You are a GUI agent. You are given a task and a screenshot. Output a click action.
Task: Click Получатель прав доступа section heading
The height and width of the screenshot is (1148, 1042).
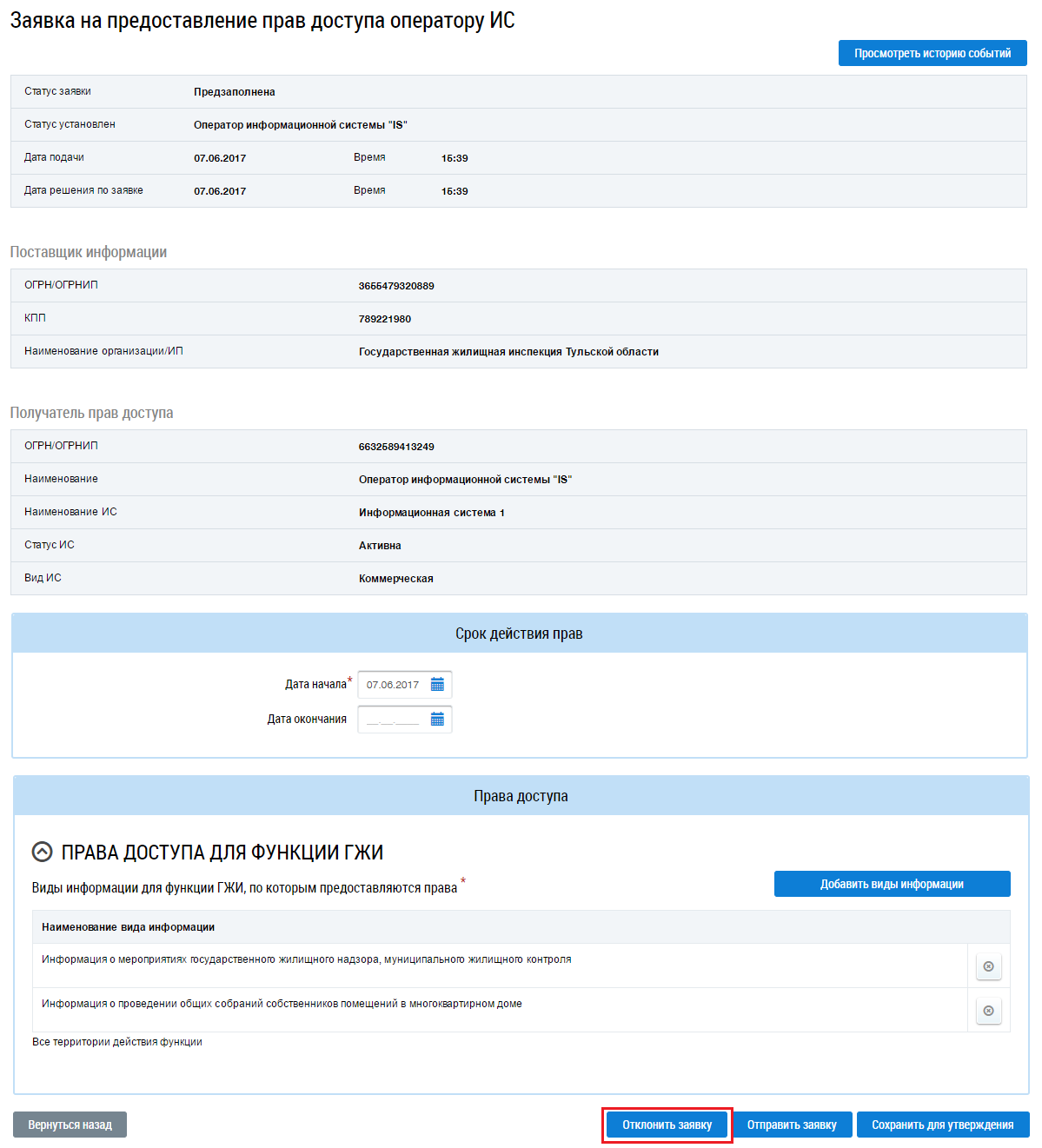(91, 413)
